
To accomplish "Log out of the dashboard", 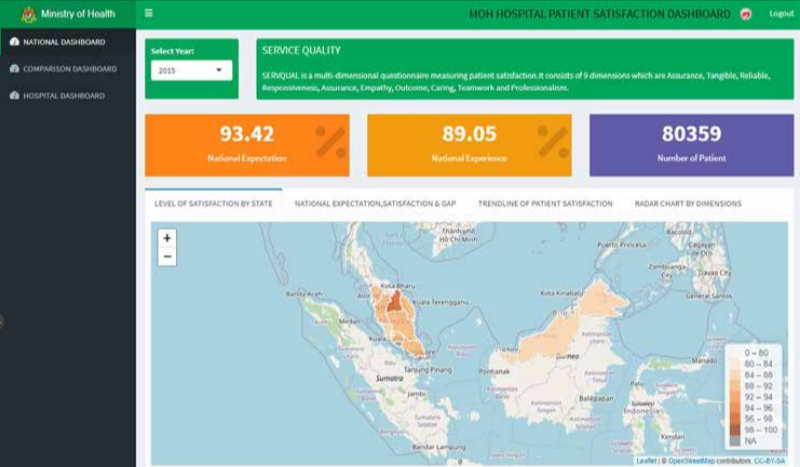I will 781,14.
